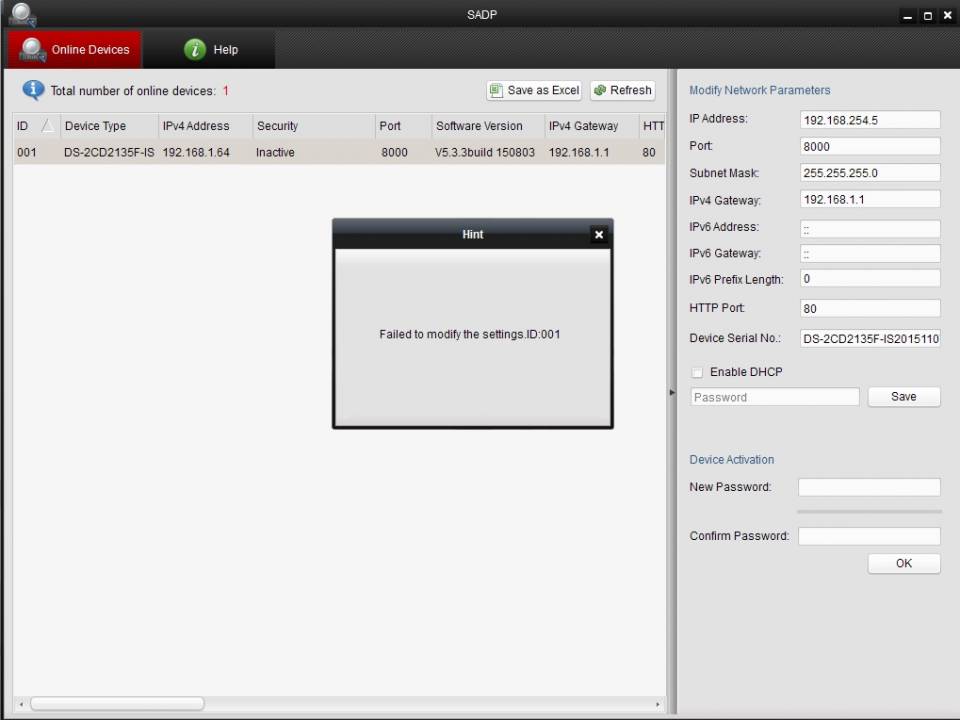Screen dimensions: 960x720
Task: Edit the Subnet Mask field
Action: (x=869, y=173)
